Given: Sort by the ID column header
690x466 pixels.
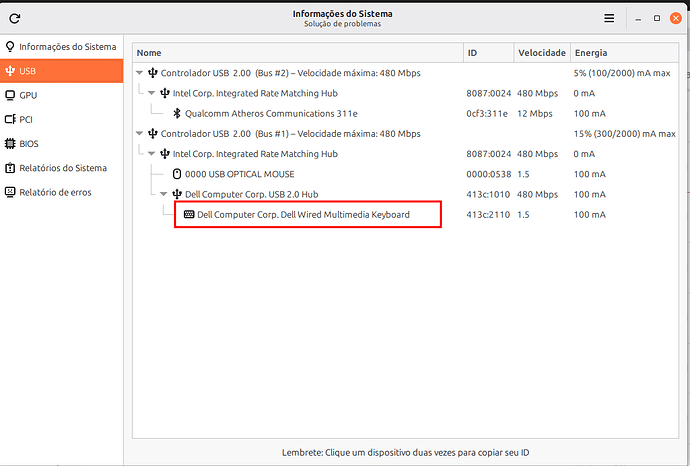Looking at the screenshot, I should 488,52.
